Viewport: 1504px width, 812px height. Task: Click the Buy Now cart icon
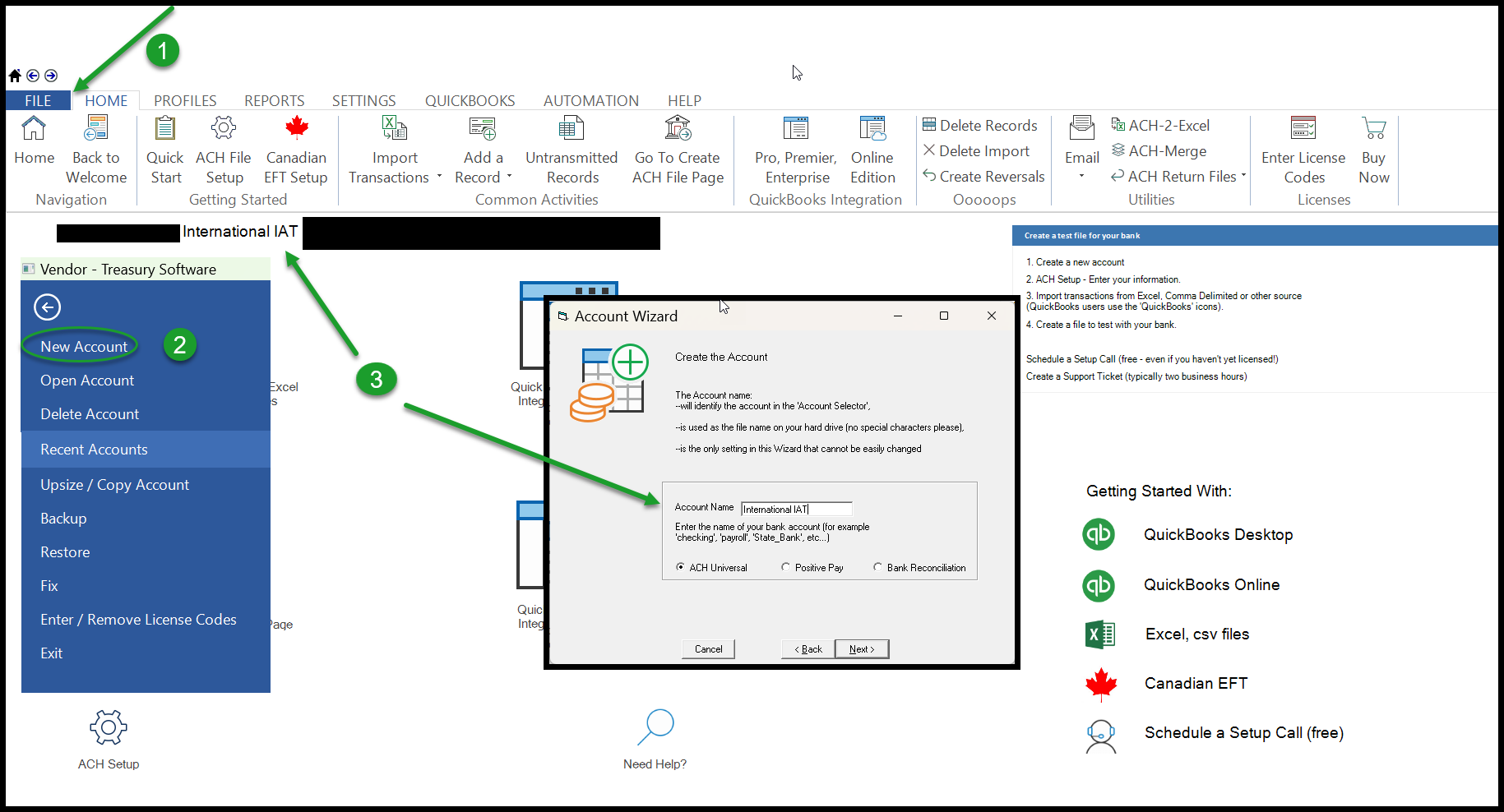(x=1373, y=129)
